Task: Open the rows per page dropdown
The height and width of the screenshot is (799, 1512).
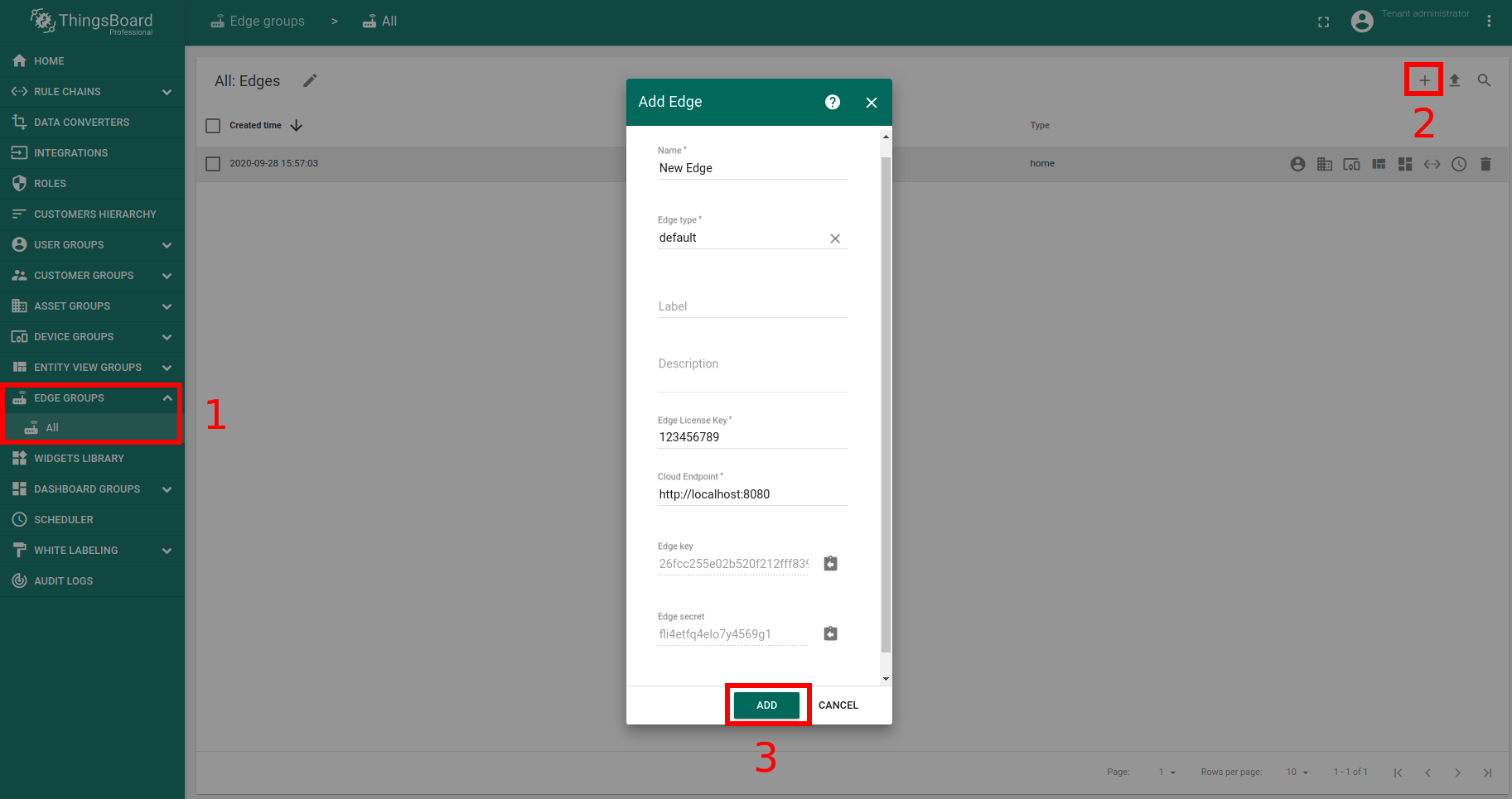Action: click(1297, 773)
